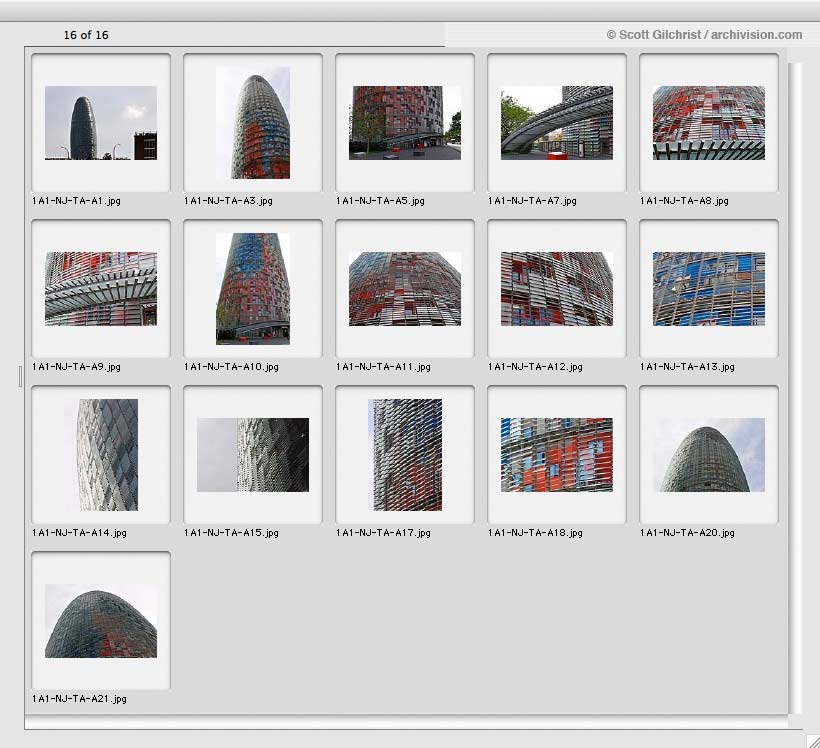
Task: Select the 1A1-NJ-TA-A11.jpg thumbnail
Action: tap(405, 289)
